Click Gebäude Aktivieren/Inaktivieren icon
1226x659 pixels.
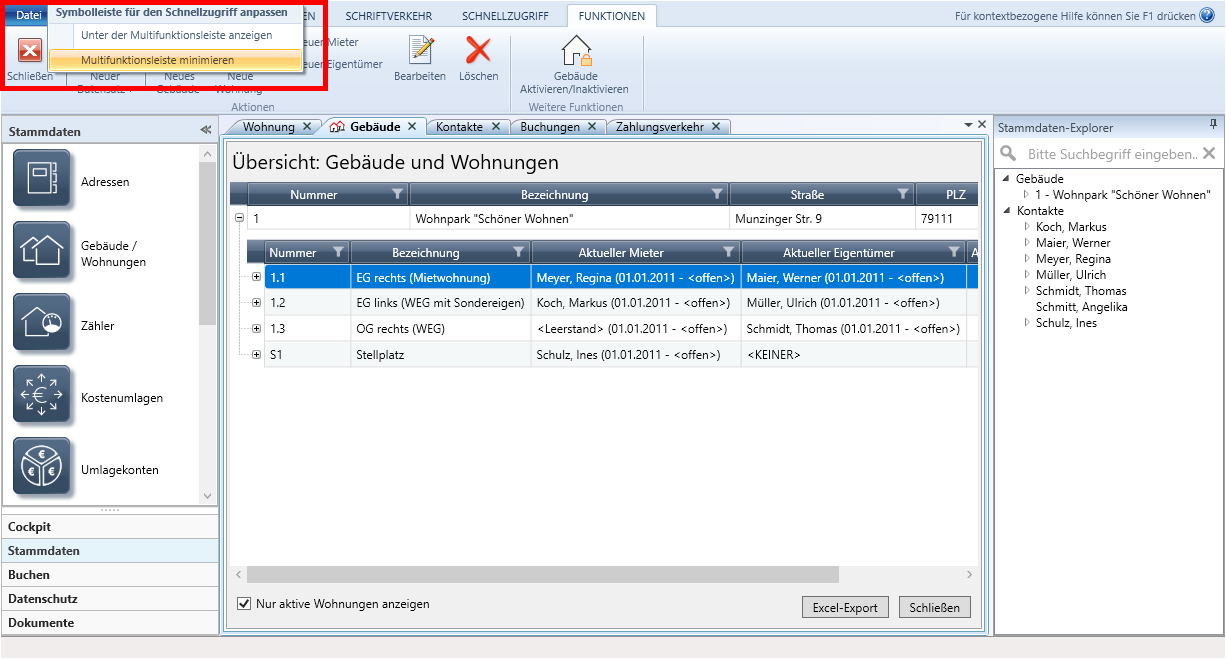tap(575, 51)
